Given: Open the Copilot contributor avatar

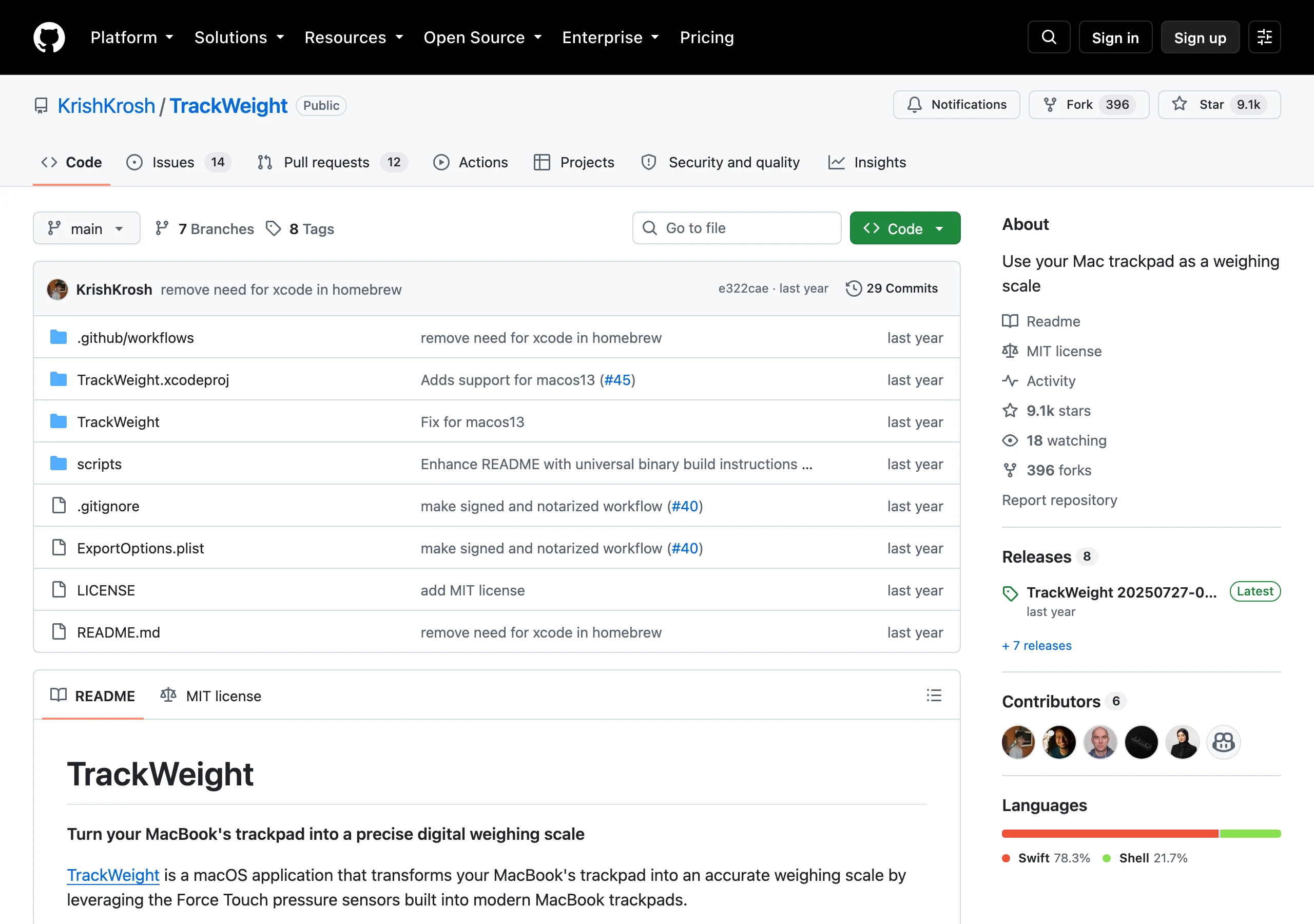Looking at the screenshot, I should pyautogui.click(x=1224, y=742).
